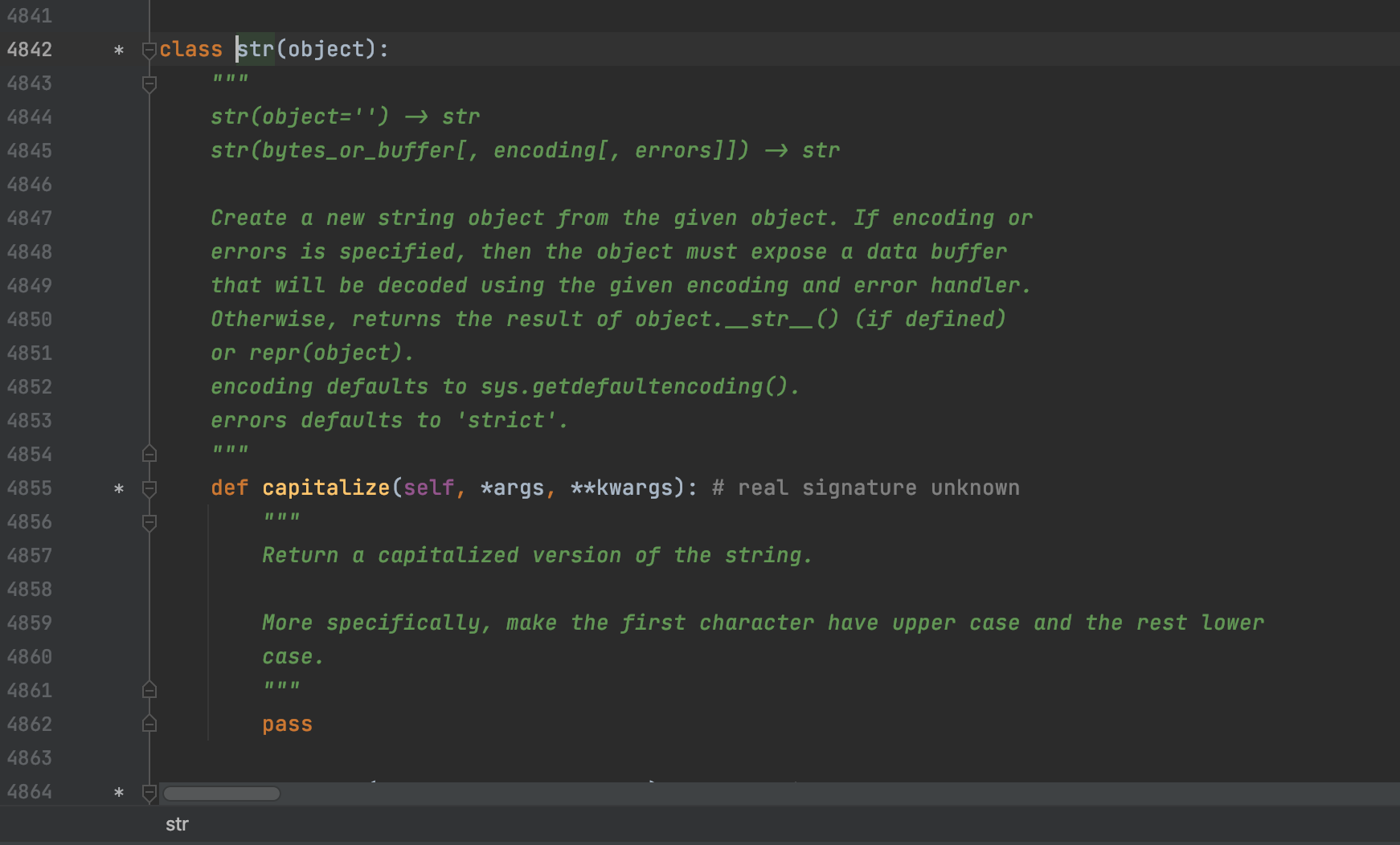Fold the docstring closing marker on line 4861
The height and width of the screenshot is (845, 1400).
149,690
